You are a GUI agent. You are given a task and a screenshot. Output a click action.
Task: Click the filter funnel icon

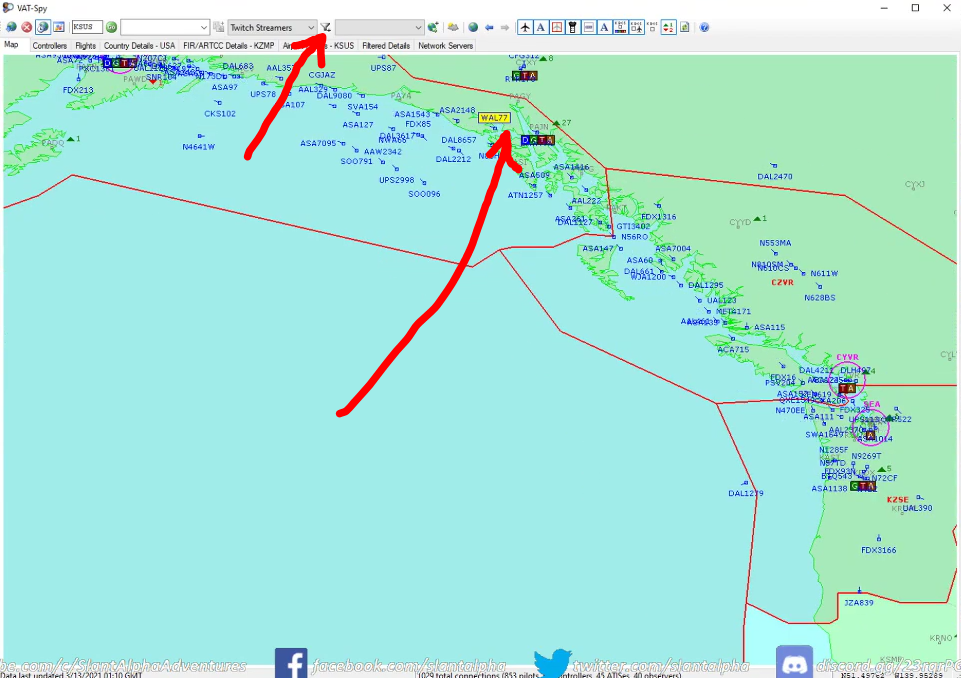coord(326,27)
